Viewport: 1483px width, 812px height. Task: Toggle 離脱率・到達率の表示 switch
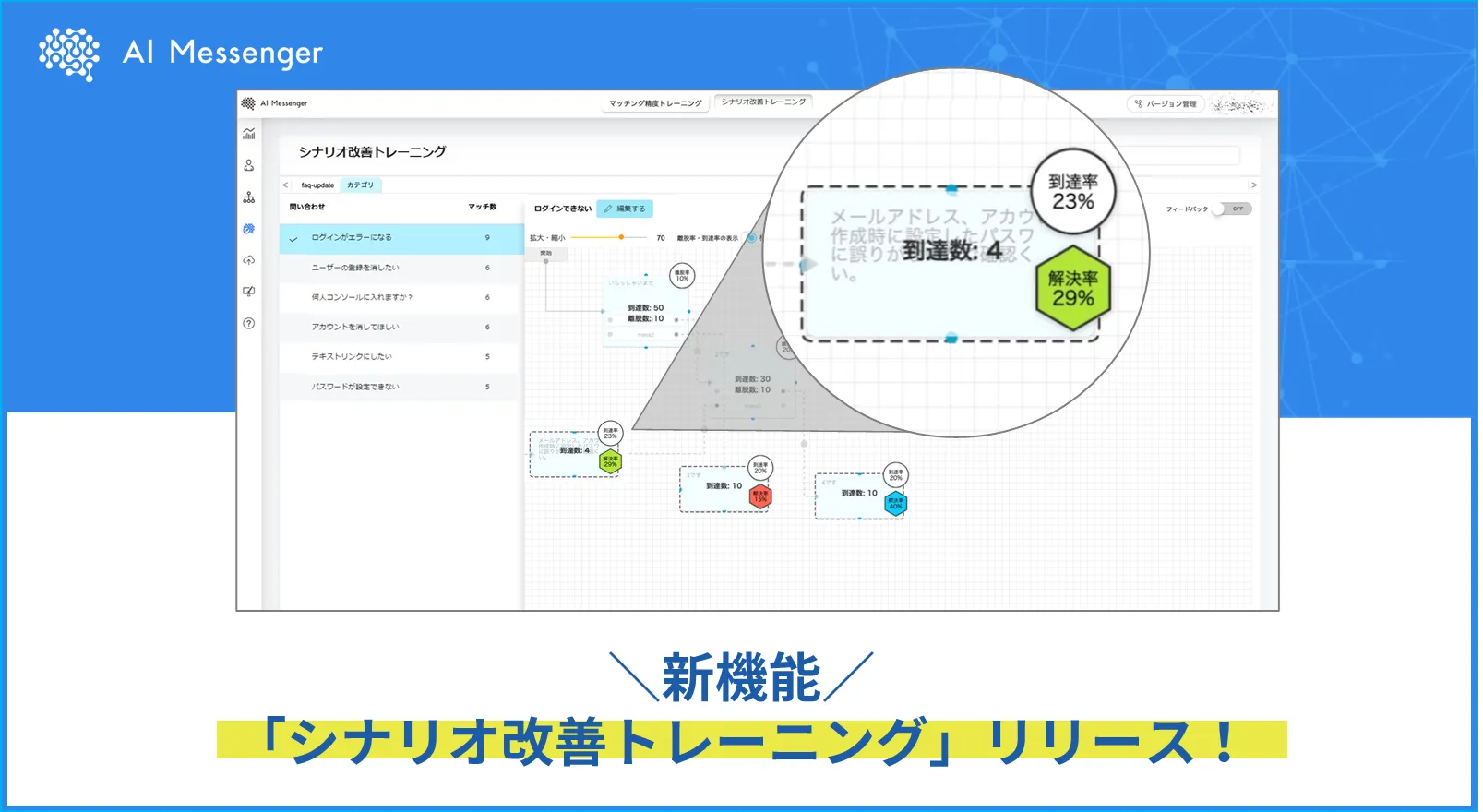[752, 238]
